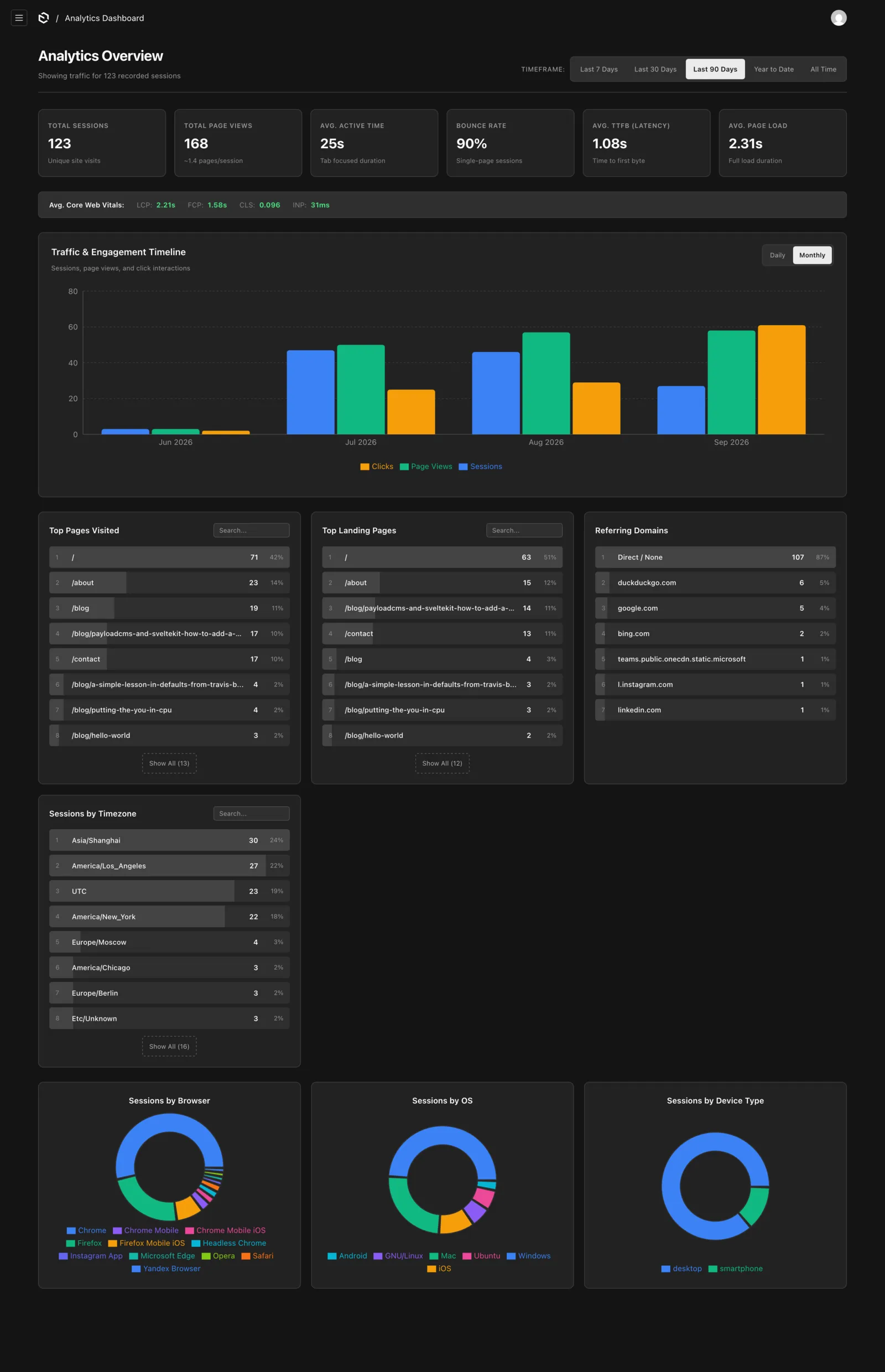Screen dimensions: 885x1372
Task: Toggle Ubuntu in OS chart legend
Action: (x=481, y=1255)
